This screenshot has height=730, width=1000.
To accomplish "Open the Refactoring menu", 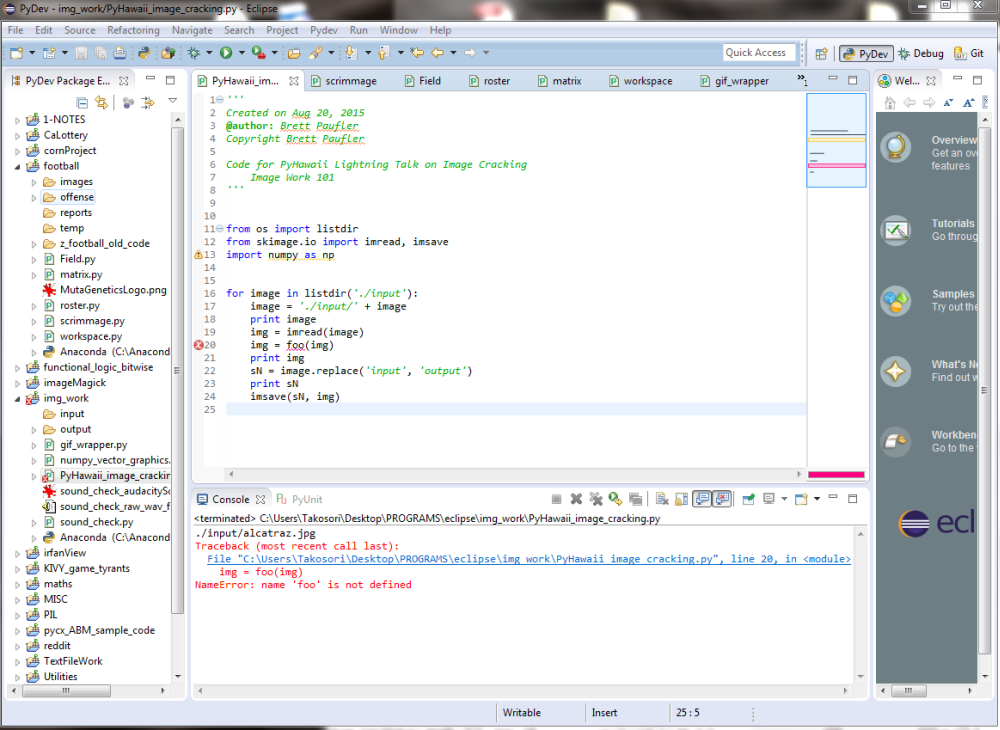I will point(133,30).
